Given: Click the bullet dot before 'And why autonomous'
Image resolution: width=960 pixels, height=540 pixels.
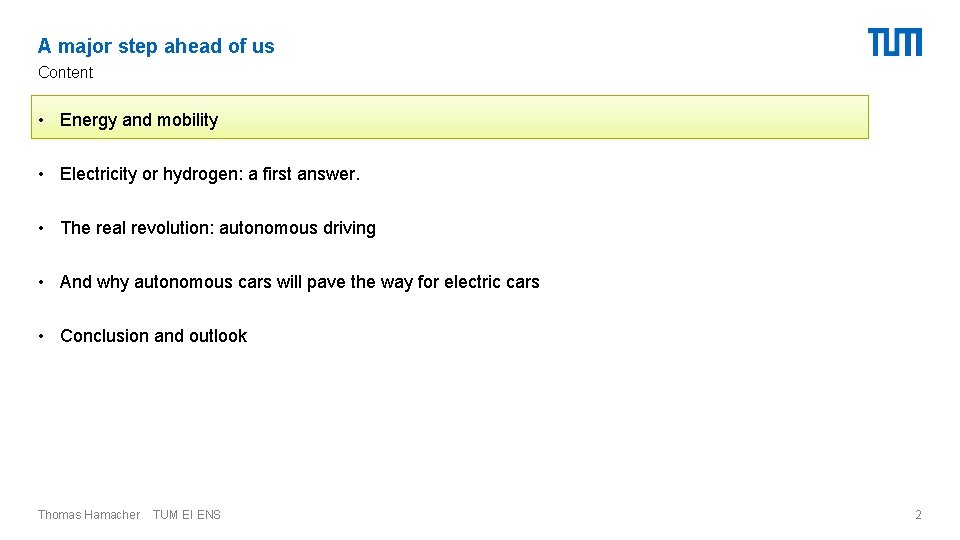Looking at the screenshot, I should (41, 282).
